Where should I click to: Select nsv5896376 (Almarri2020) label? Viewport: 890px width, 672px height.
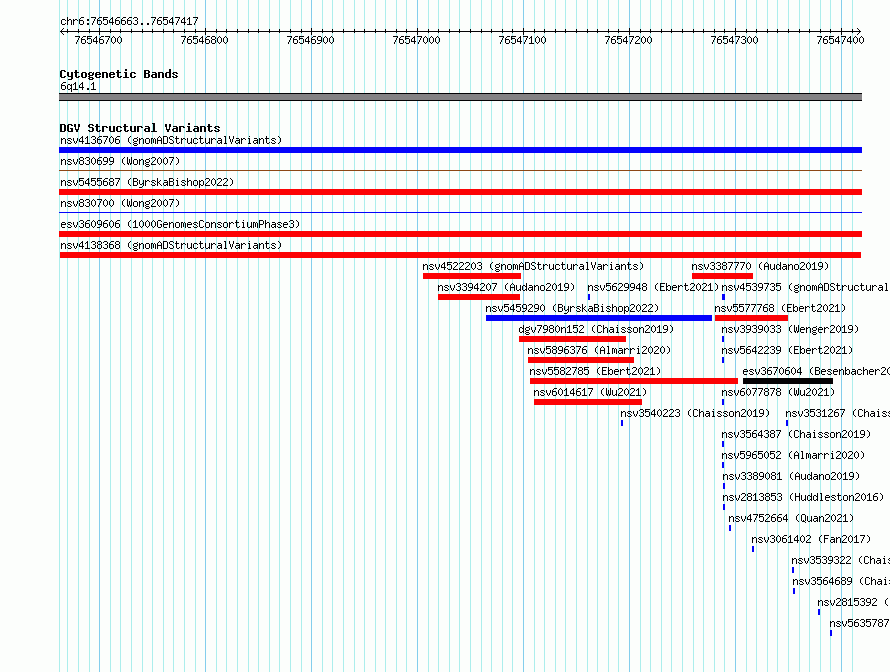click(x=599, y=350)
